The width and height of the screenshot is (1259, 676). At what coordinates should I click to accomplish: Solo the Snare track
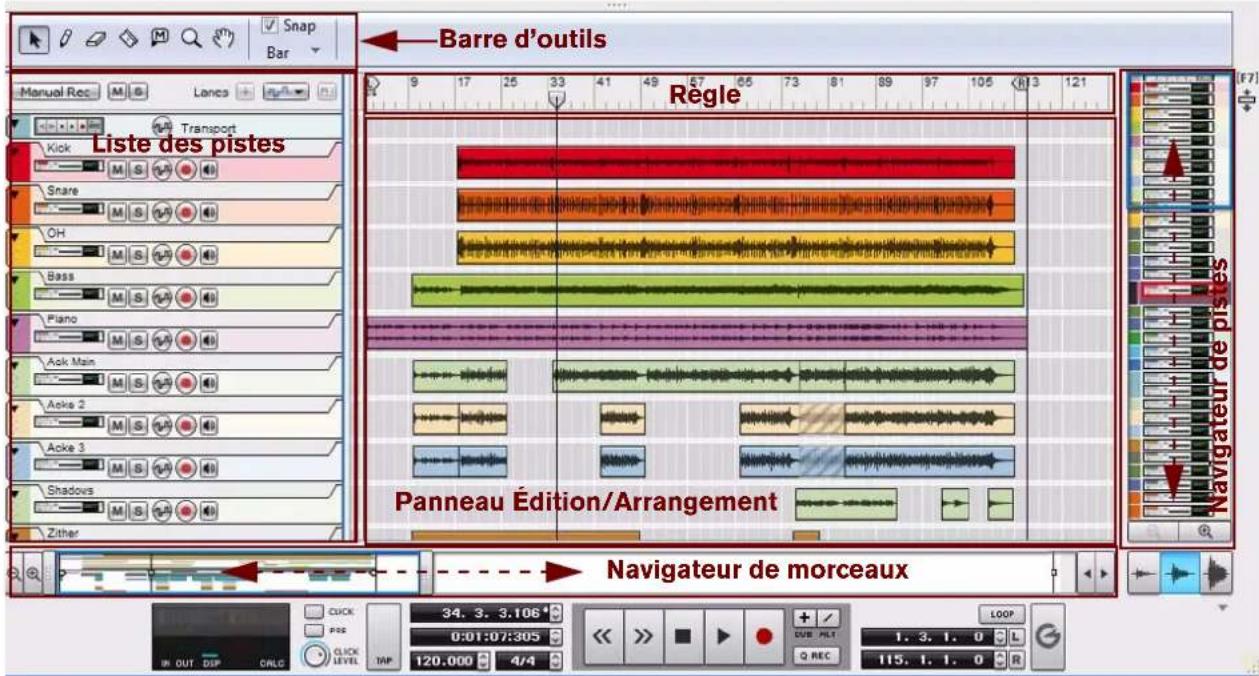click(139, 211)
